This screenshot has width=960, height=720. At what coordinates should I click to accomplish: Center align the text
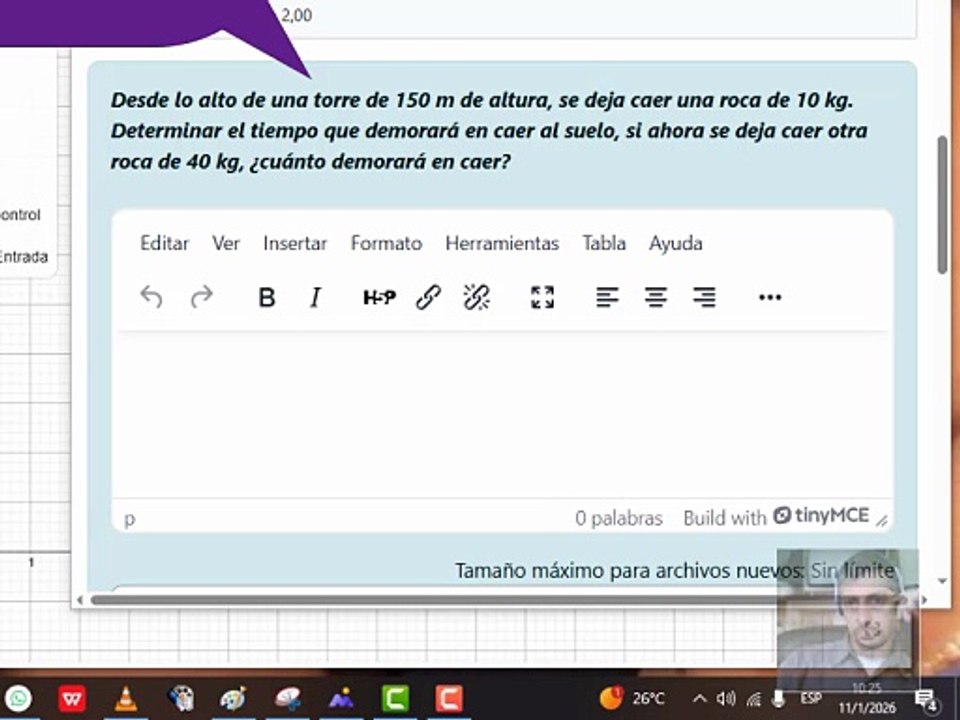pos(656,298)
